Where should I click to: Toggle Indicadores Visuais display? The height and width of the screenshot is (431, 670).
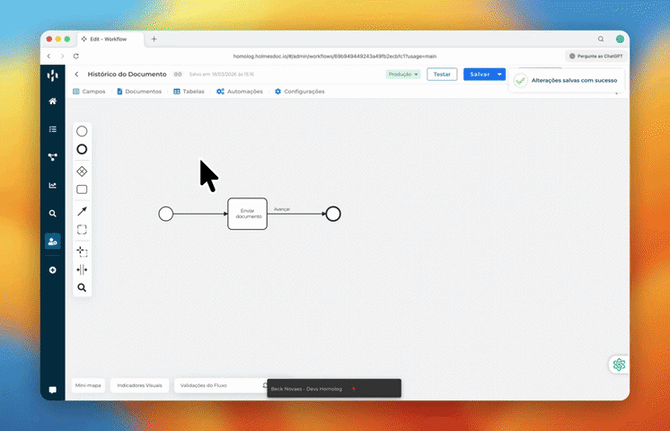(x=139, y=385)
